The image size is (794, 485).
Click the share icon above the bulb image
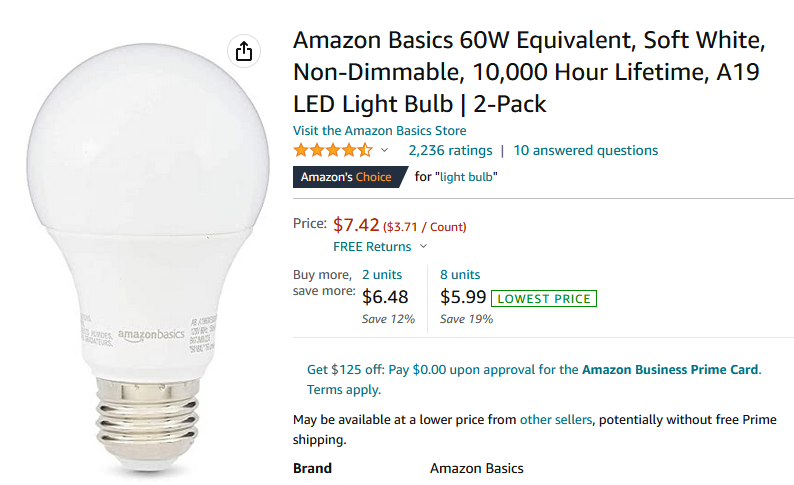[x=245, y=52]
